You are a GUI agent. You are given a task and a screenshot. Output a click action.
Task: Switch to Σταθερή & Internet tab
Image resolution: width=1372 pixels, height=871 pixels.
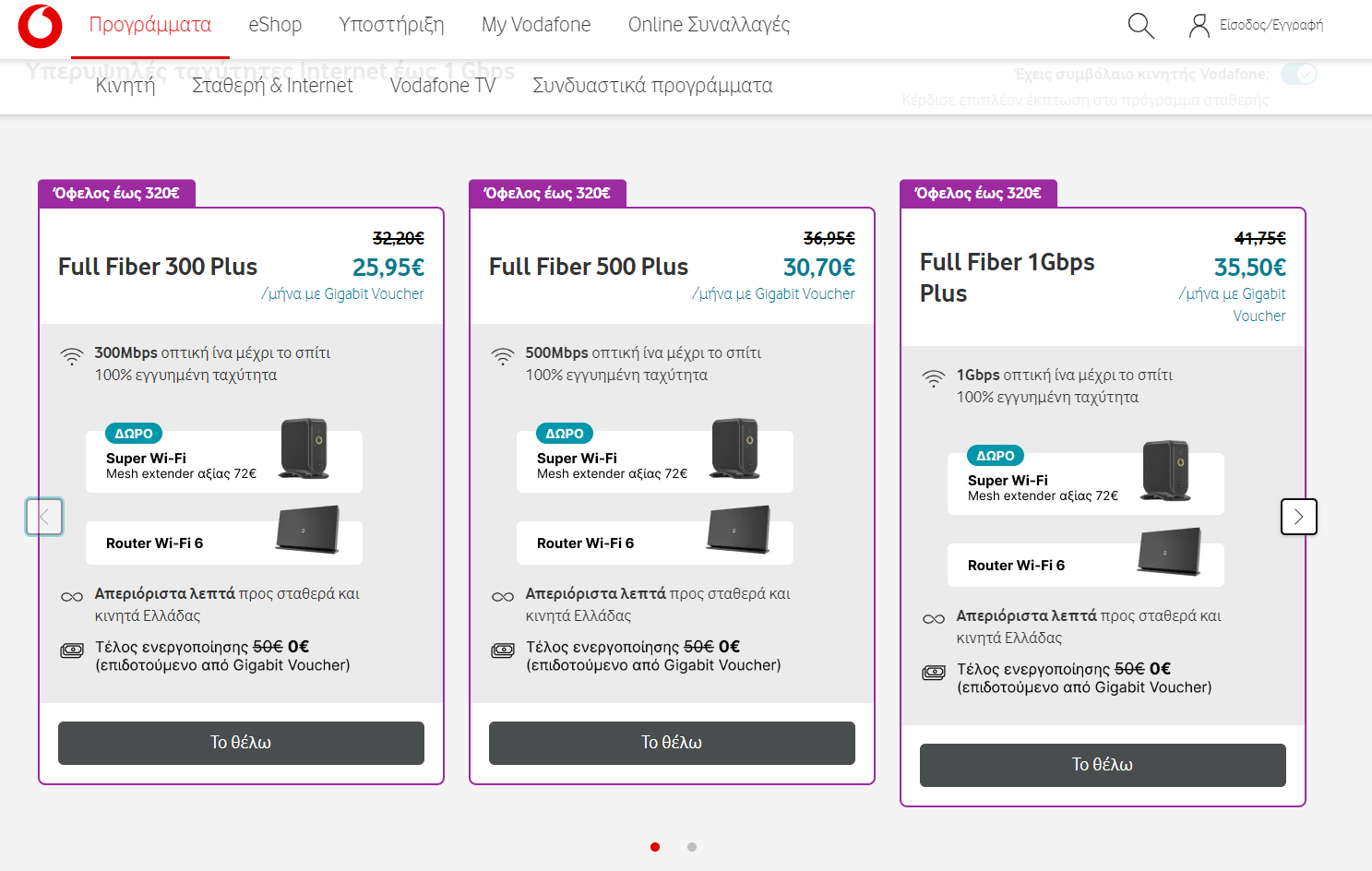tap(272, 86)
